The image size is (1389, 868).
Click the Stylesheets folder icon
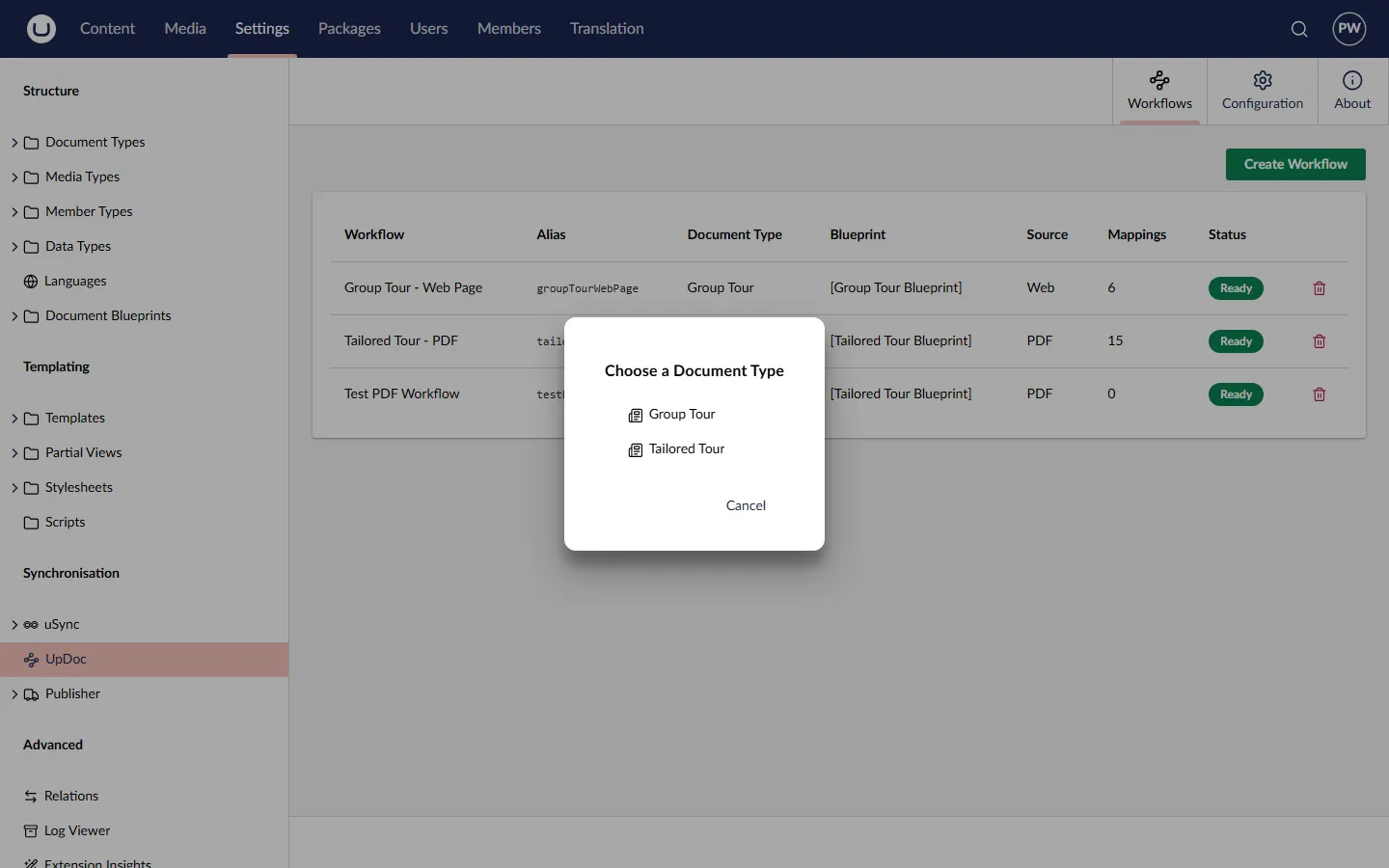pyautogui.click(x=32, y=488)
